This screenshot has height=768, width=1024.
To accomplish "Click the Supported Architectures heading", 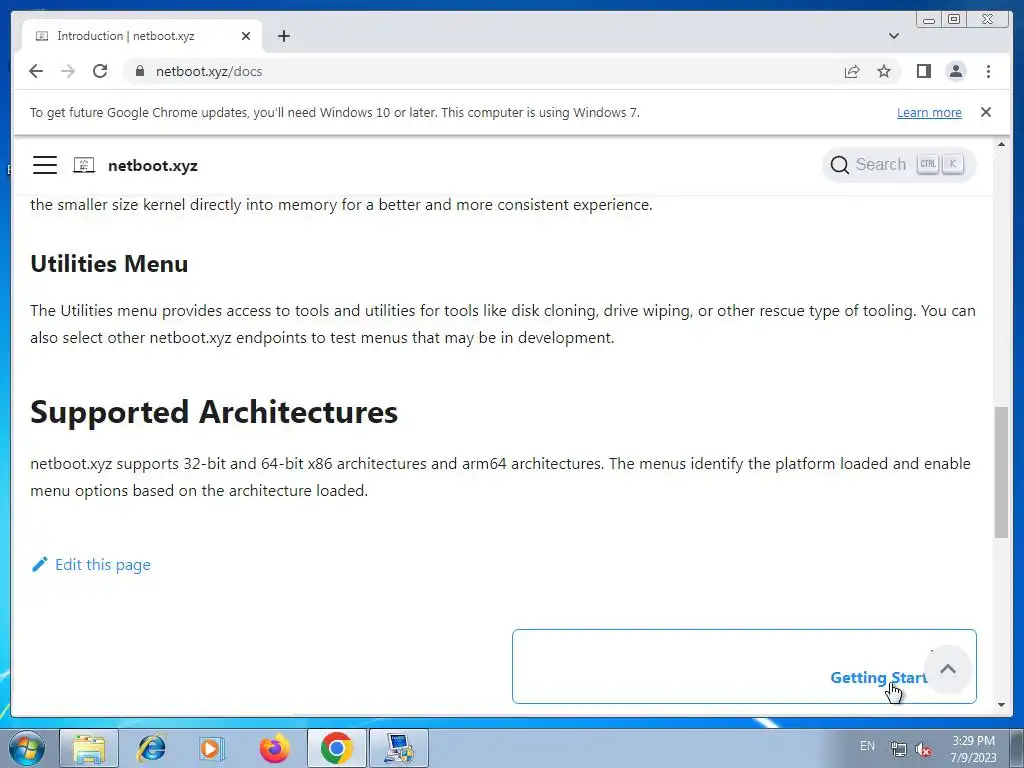I will click(x=214, y=412).
